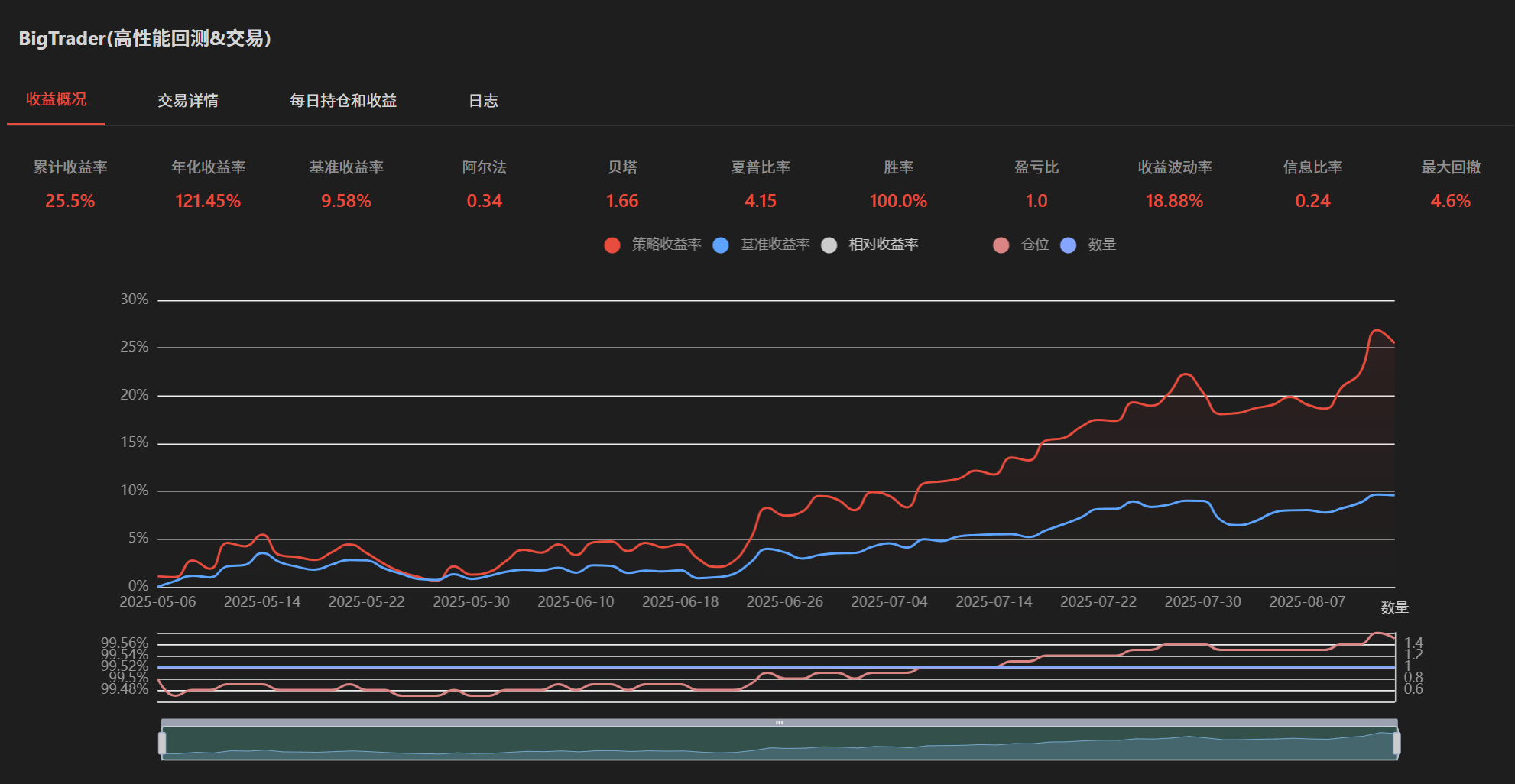Screen dimensions: 1515x784
Task: Click the 最大回撤 value 4.6%
Action: pos(1450,201)
